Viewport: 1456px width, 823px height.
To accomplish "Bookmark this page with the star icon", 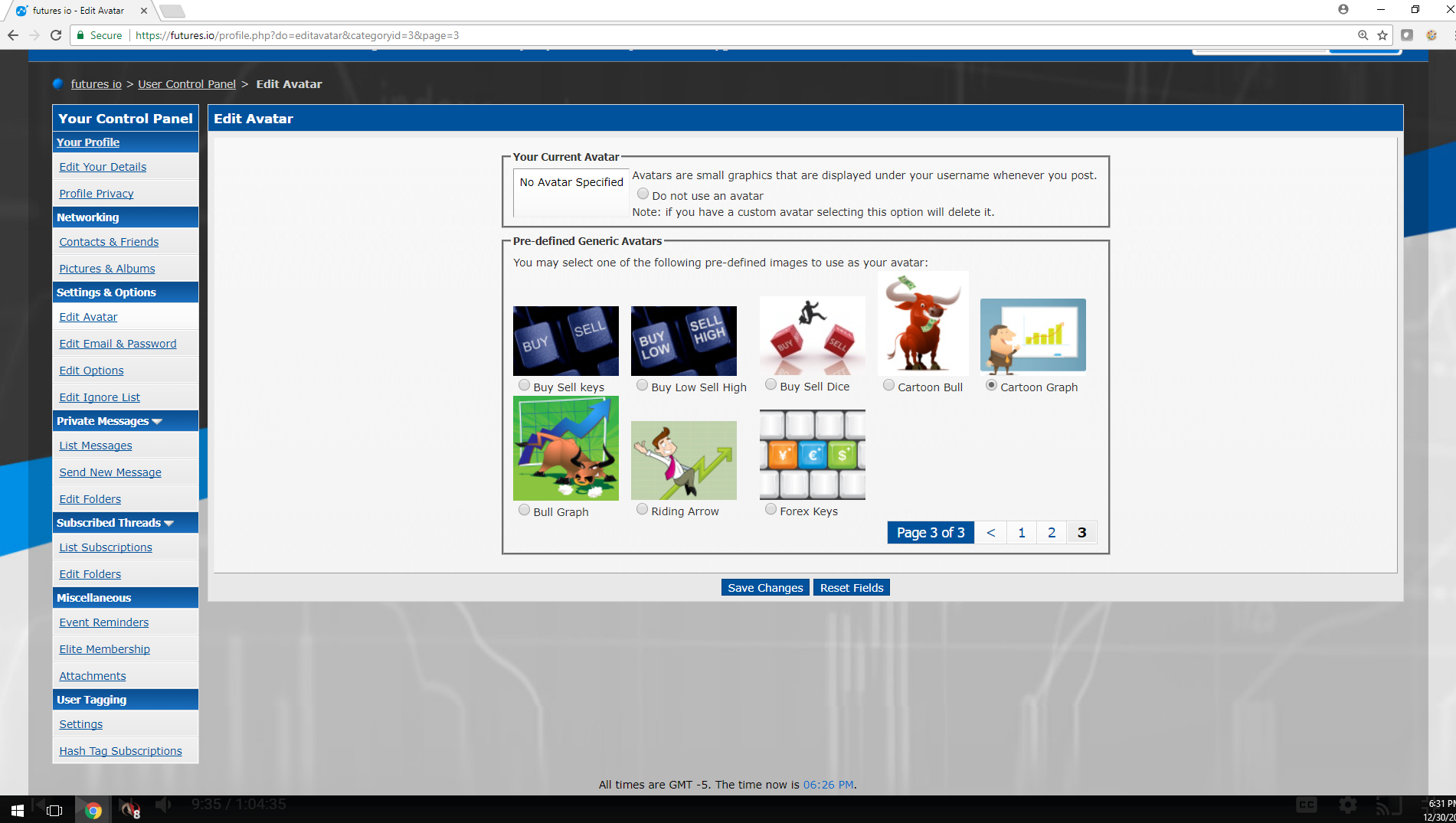I will pyautogui.click(x=1382, y=35).
